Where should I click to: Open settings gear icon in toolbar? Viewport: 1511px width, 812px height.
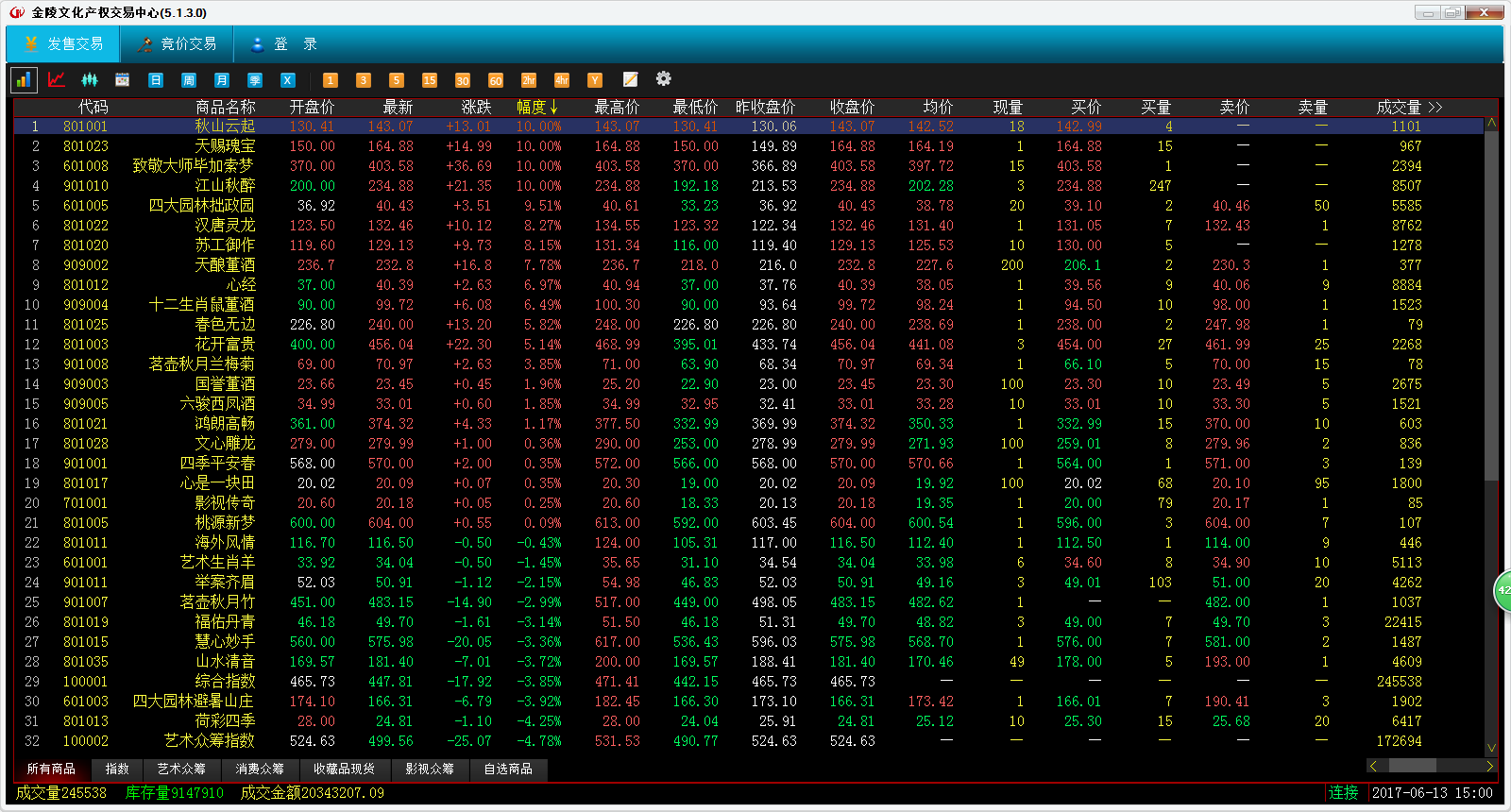click(664, 78)
